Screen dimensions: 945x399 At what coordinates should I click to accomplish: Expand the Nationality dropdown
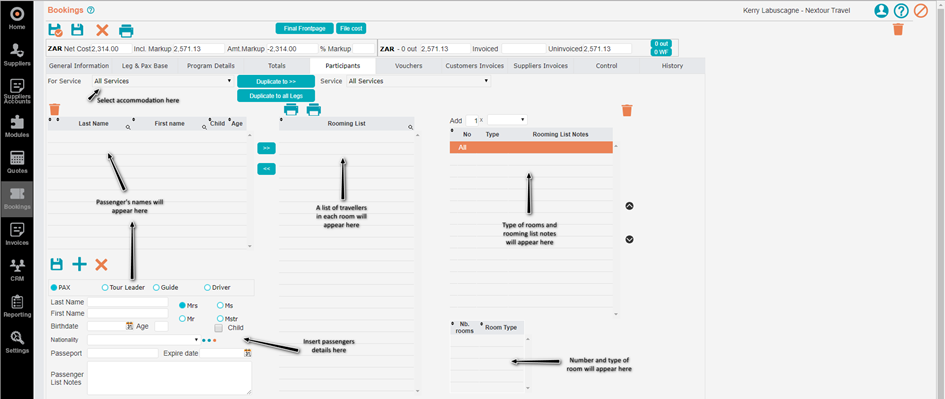[143, 340]
